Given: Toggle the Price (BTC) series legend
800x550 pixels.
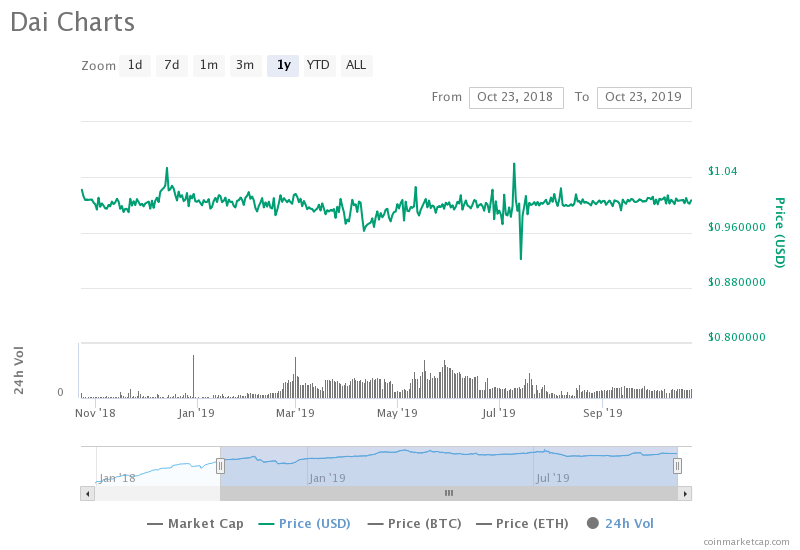Looking at the screenshot, I should [x=414, y=523].
